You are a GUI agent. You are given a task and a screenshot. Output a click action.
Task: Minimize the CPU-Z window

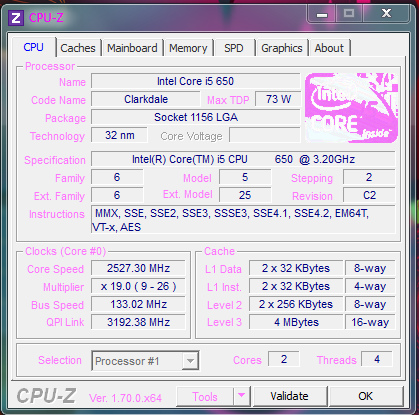(322, 14)
